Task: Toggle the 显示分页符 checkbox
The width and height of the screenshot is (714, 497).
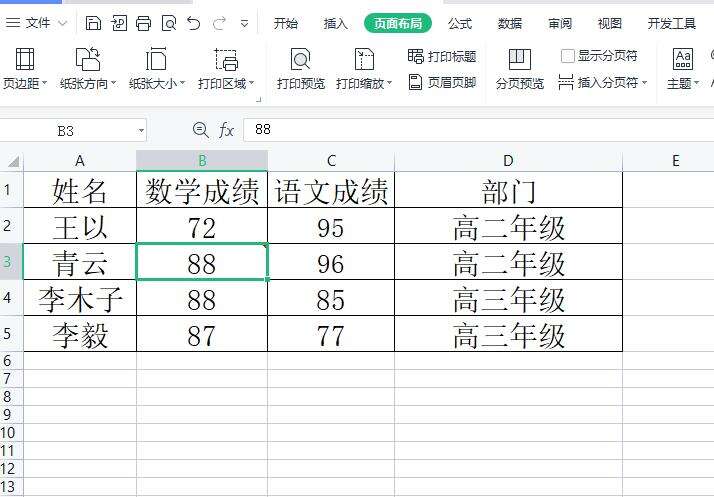Action: tap(567, 56)
